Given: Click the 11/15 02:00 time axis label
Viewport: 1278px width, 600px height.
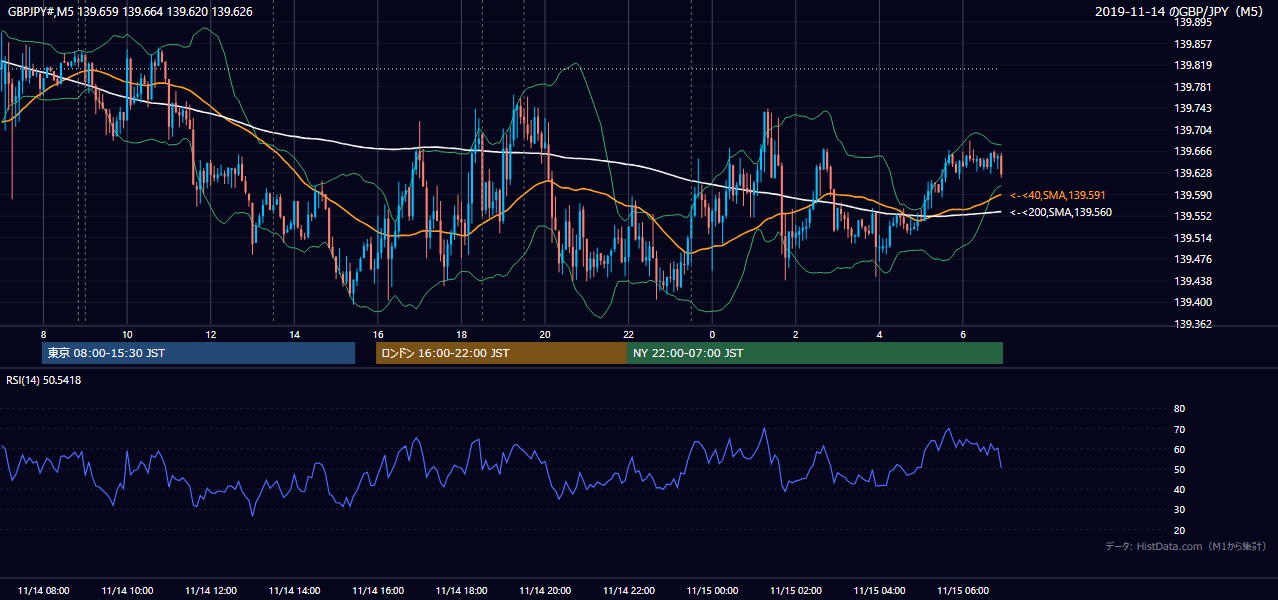Looking at the screenshot, I should click(795, 591).
